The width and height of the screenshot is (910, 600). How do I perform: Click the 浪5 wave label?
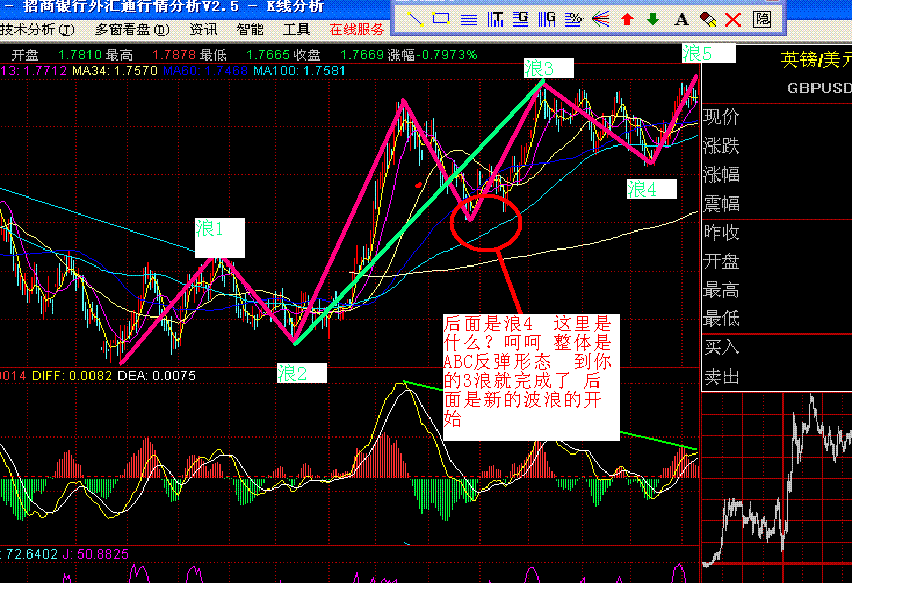[709, 53]
